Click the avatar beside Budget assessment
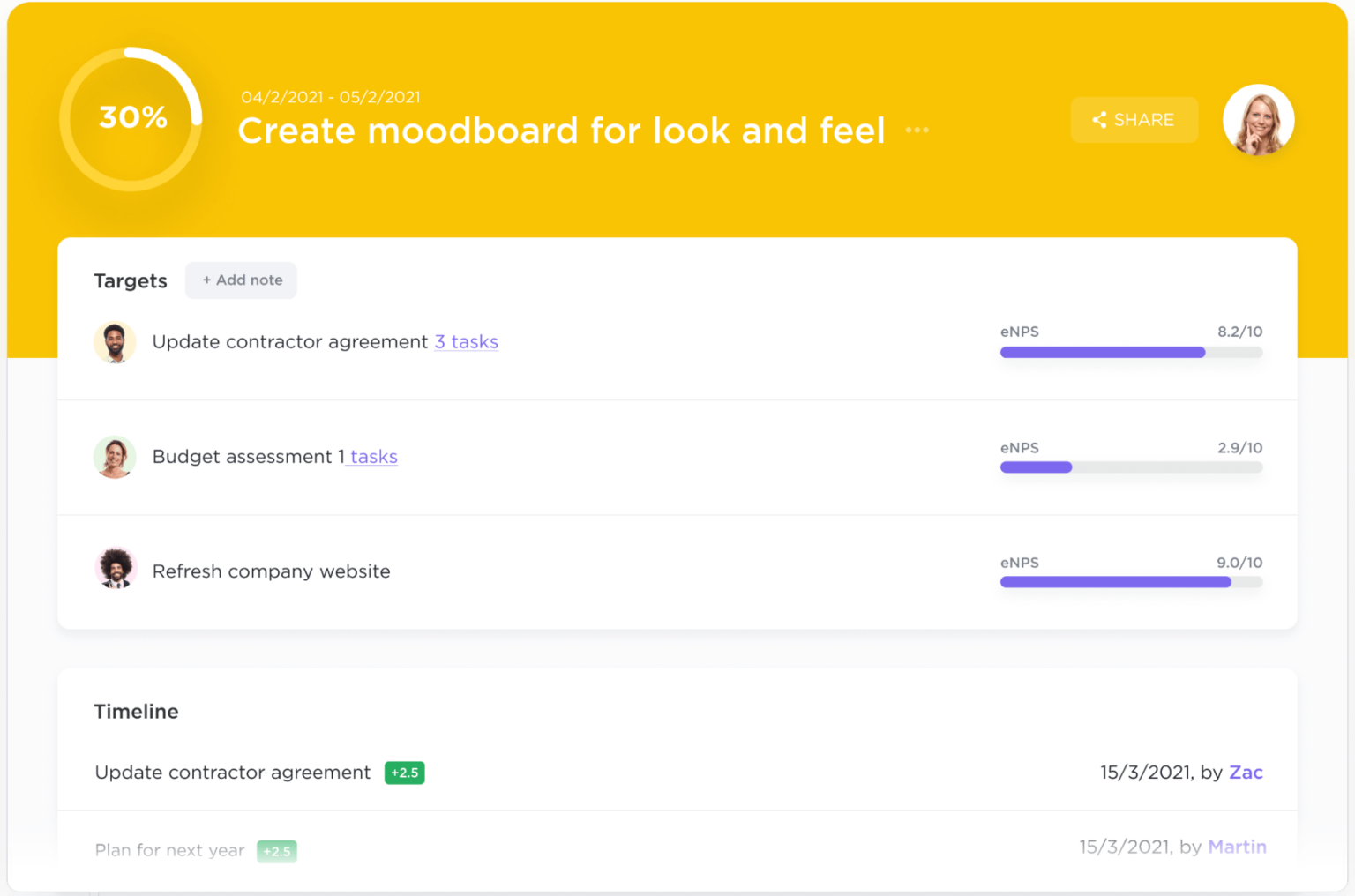The width and height of the screenshot is (1355, 896). tap(115, 457)
